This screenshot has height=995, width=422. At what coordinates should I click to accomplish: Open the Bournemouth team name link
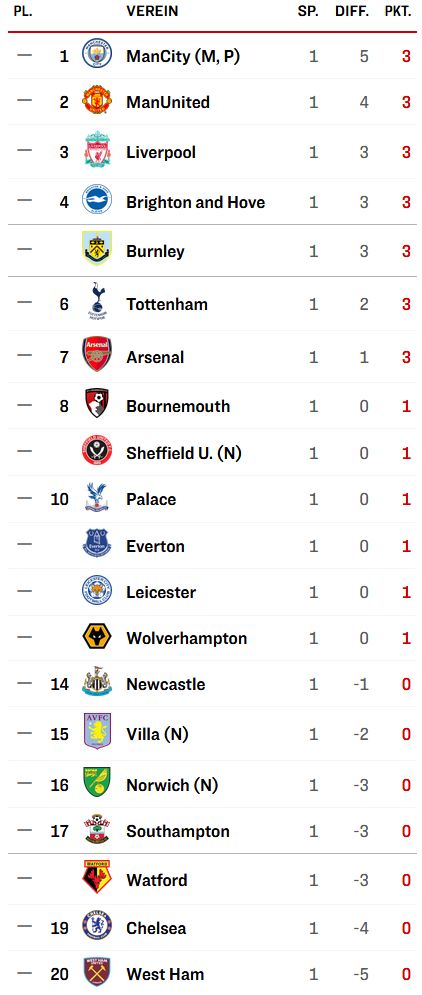click(x=178, y=406)
